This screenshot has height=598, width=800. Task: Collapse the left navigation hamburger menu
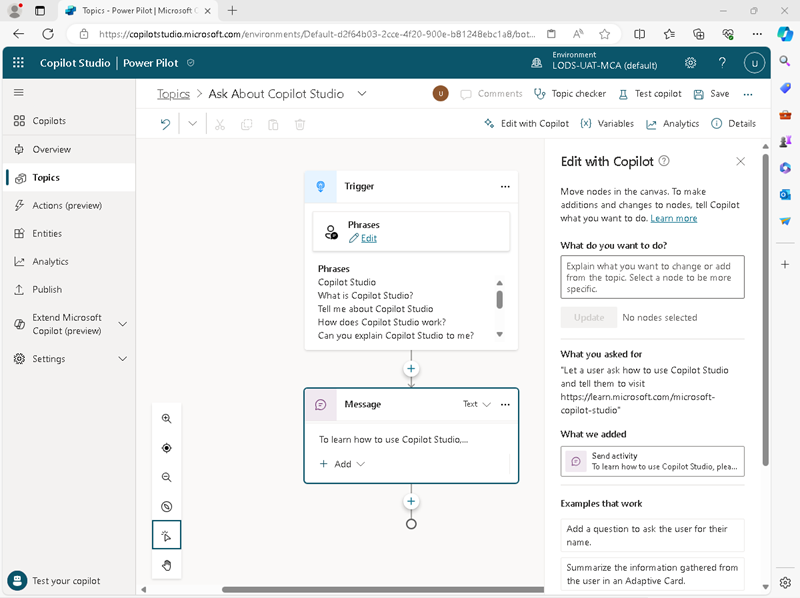(x=19, y=92)
